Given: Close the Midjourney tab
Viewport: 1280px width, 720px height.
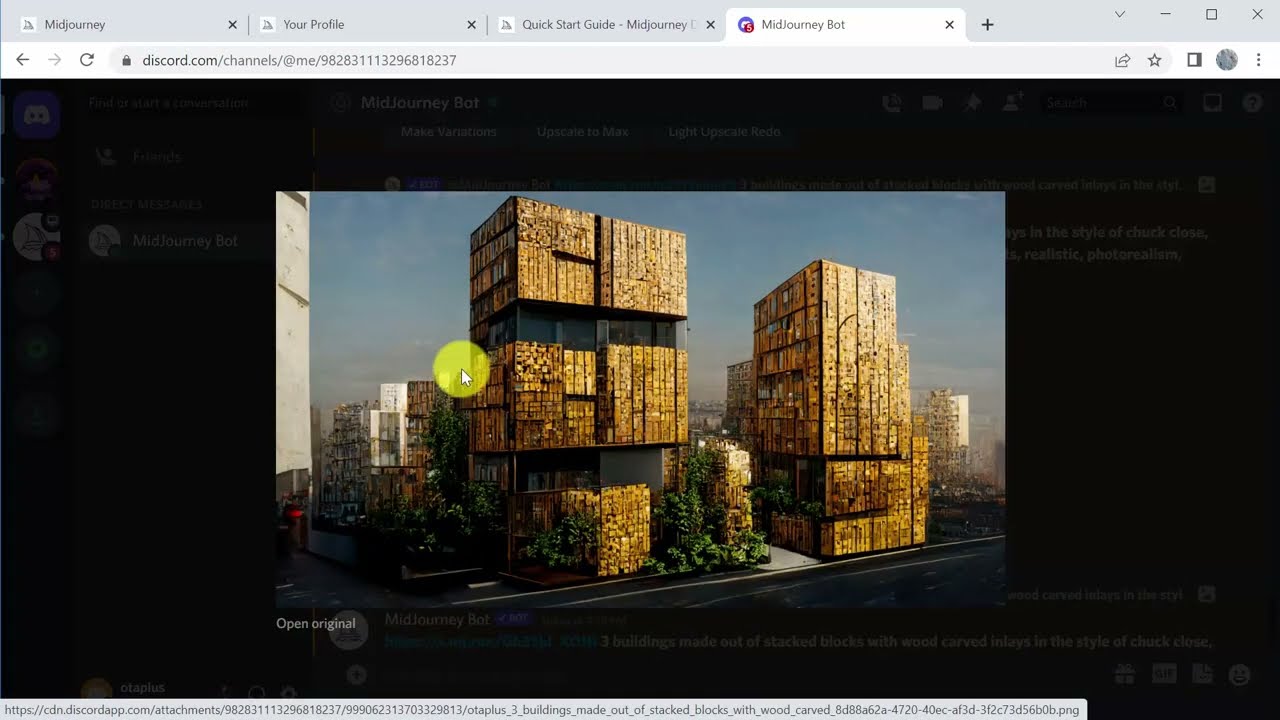Looking at the screenshot, I should [x=232, y=25].
